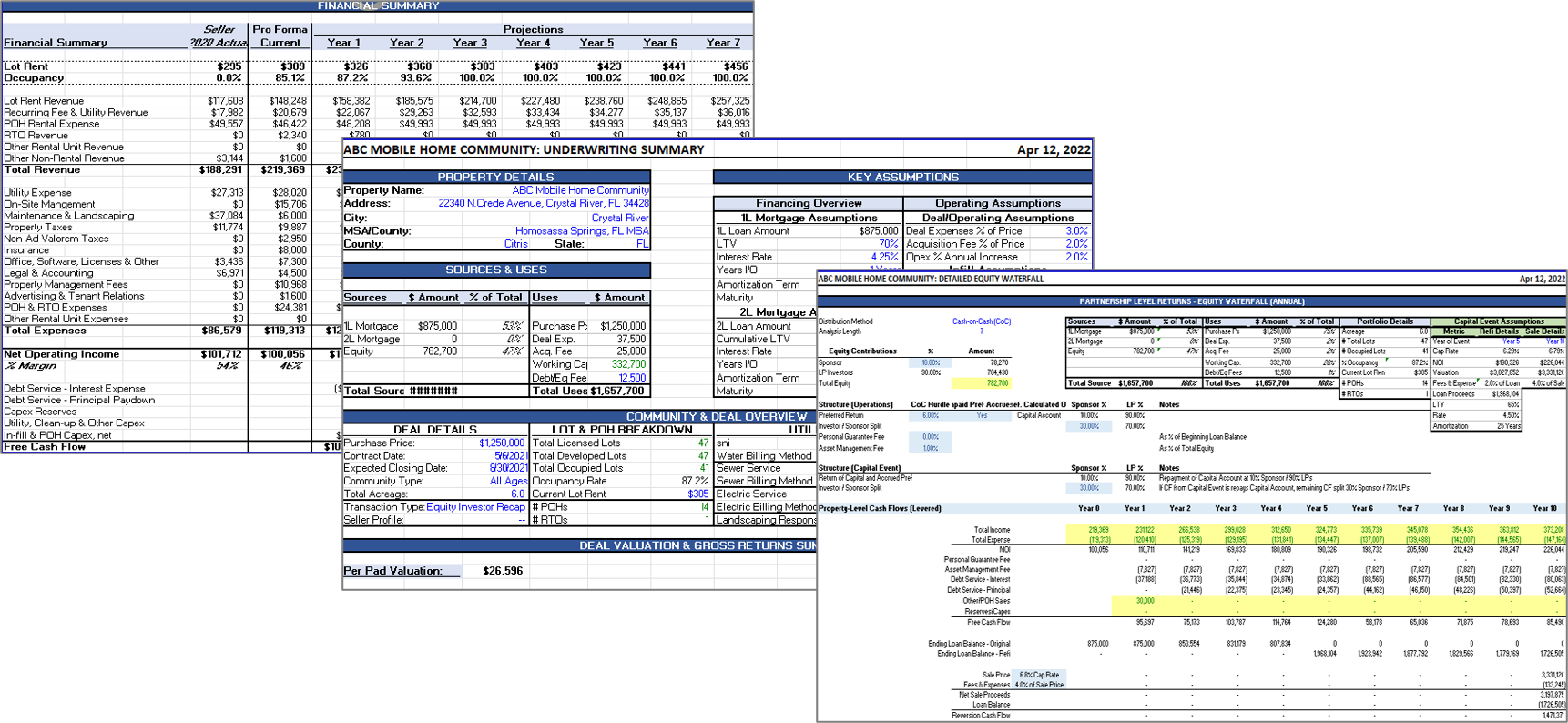
Task: Select the $101,712 Net Operating Income cell
Action: 221,354
